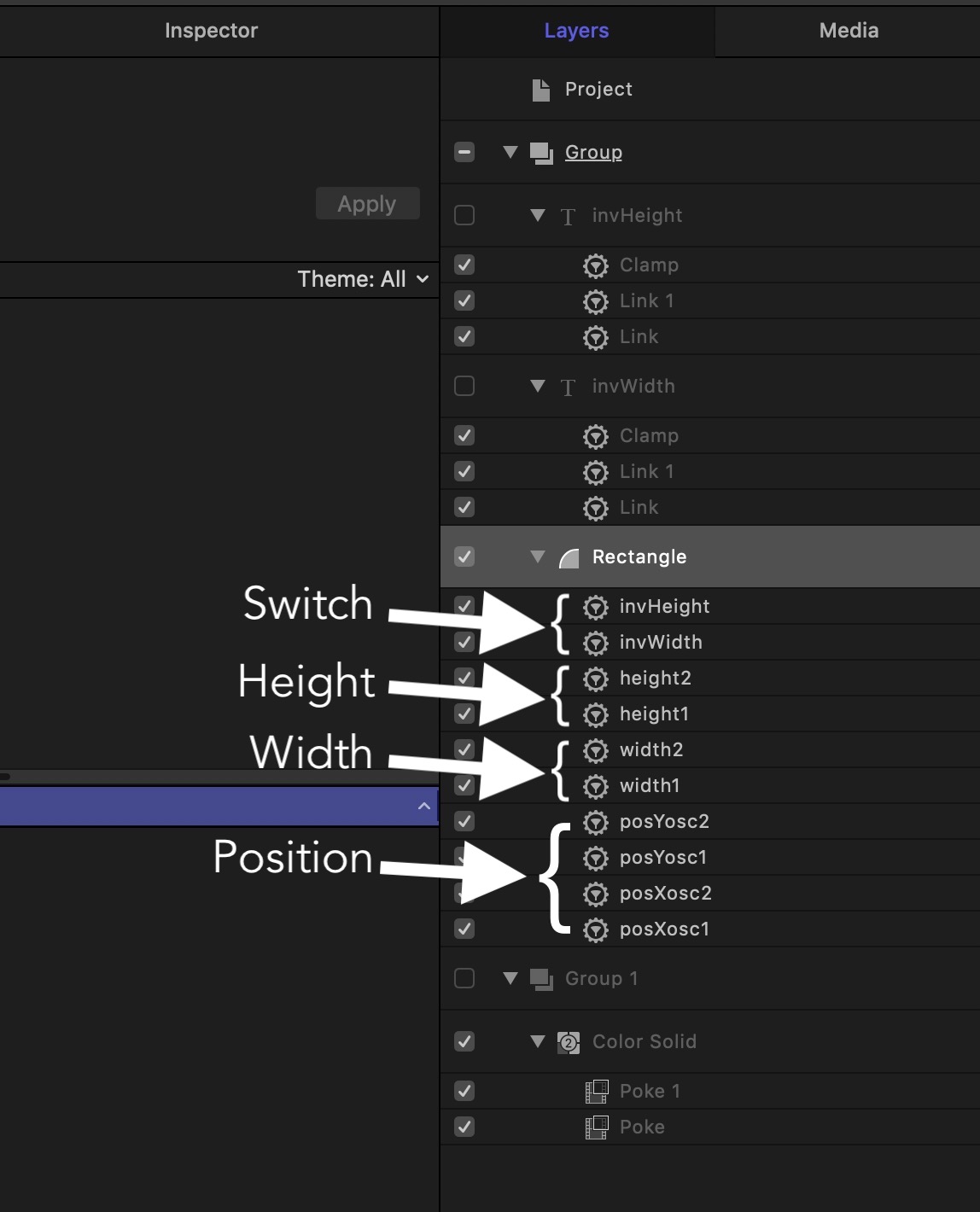This screenshot has width=980, height=1212.
Task: Click the Rectangle shape icon
Action: pos(569,558)
